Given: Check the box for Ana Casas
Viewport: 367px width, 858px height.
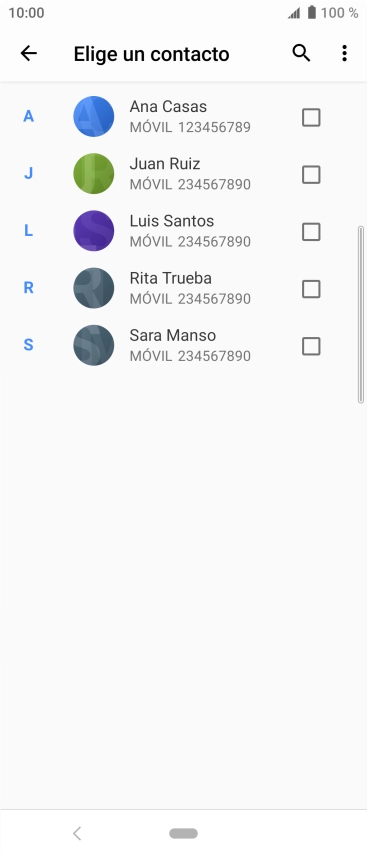Looking at the screenshot, I should tap(311, 117).
